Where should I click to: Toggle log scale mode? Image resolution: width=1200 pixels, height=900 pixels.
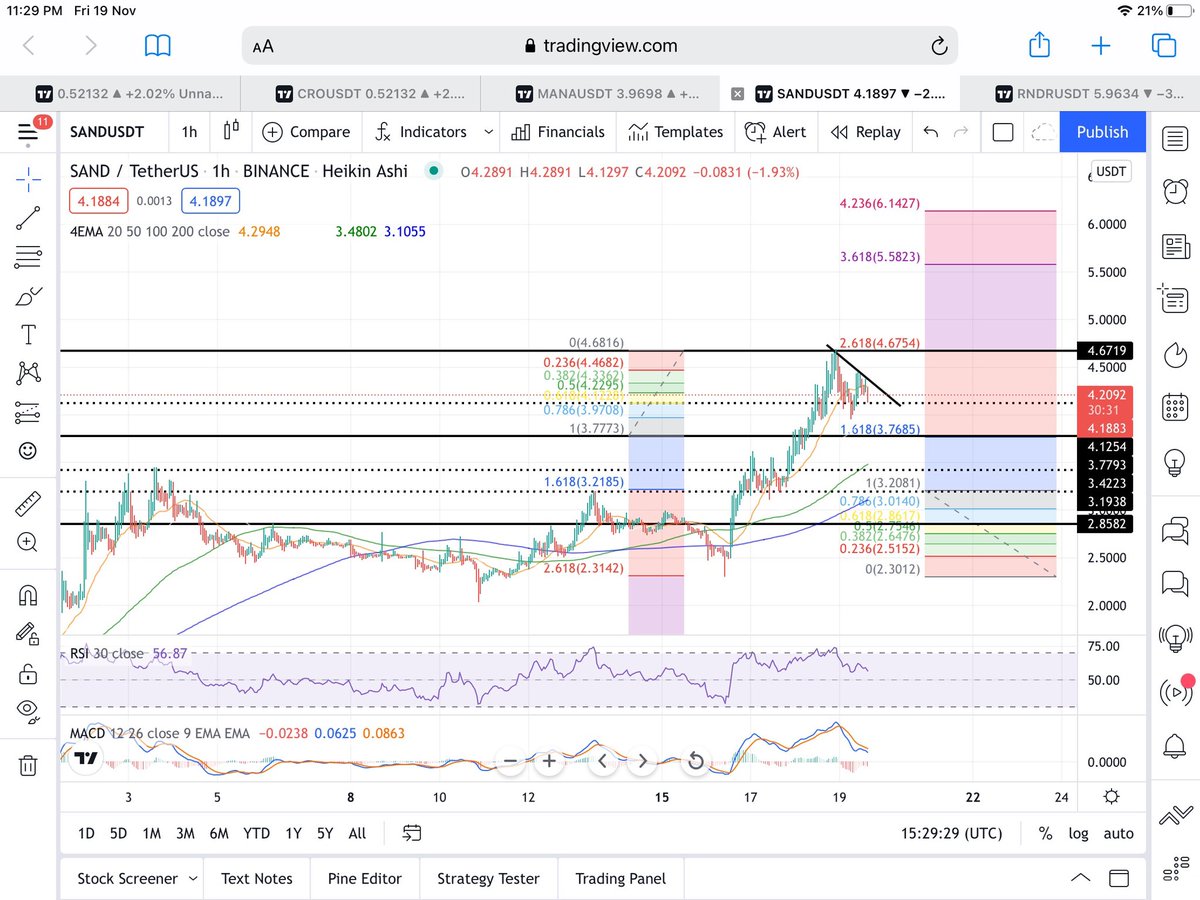tap(1079, 833)
